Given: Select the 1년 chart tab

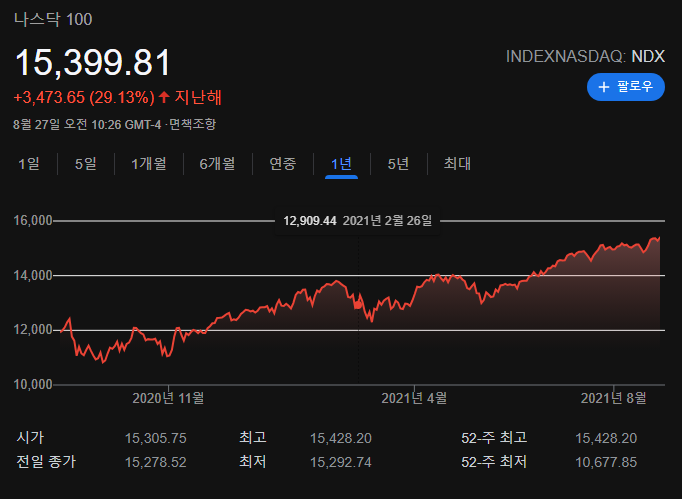Looking at the screenshot, I should [x=341, y=164].
